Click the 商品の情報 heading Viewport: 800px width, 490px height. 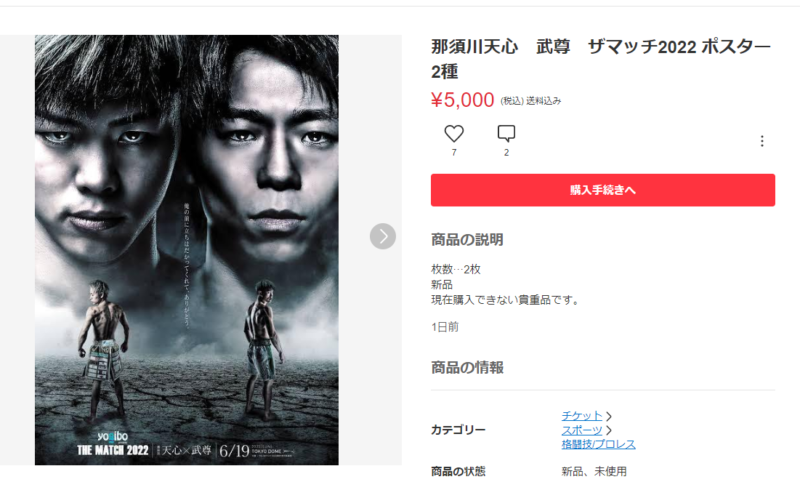[467, 368]
